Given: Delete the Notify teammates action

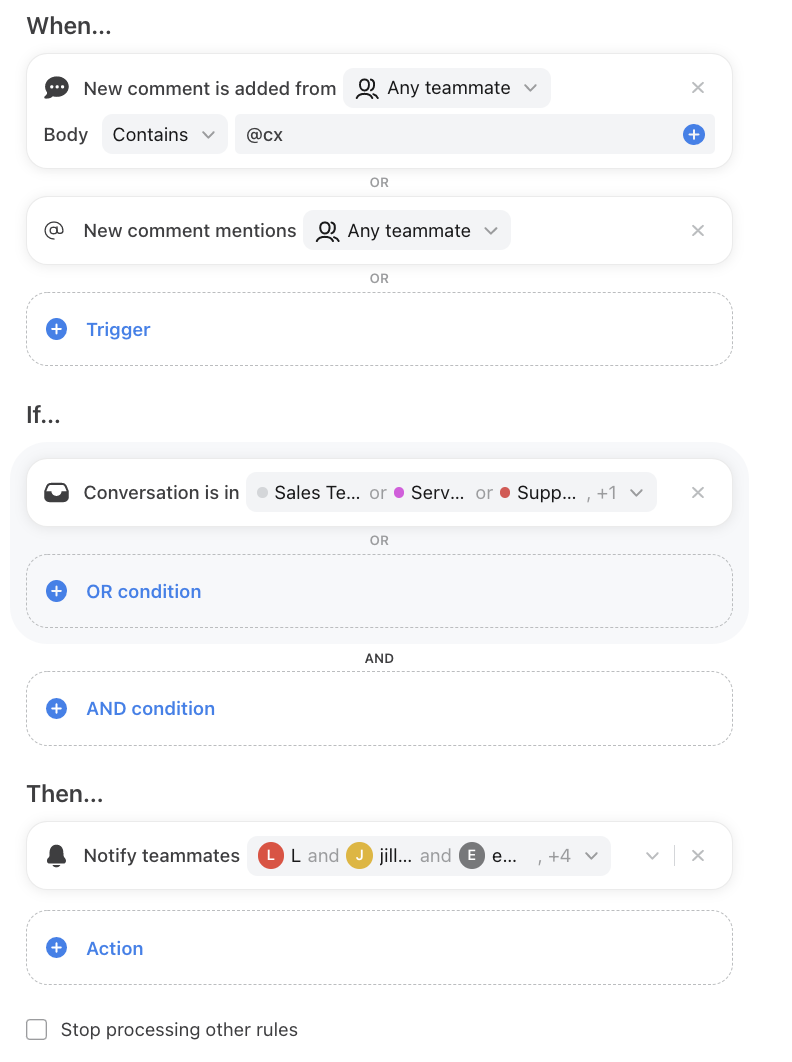Looking at the screenshot, I should [x=698, y=856].
